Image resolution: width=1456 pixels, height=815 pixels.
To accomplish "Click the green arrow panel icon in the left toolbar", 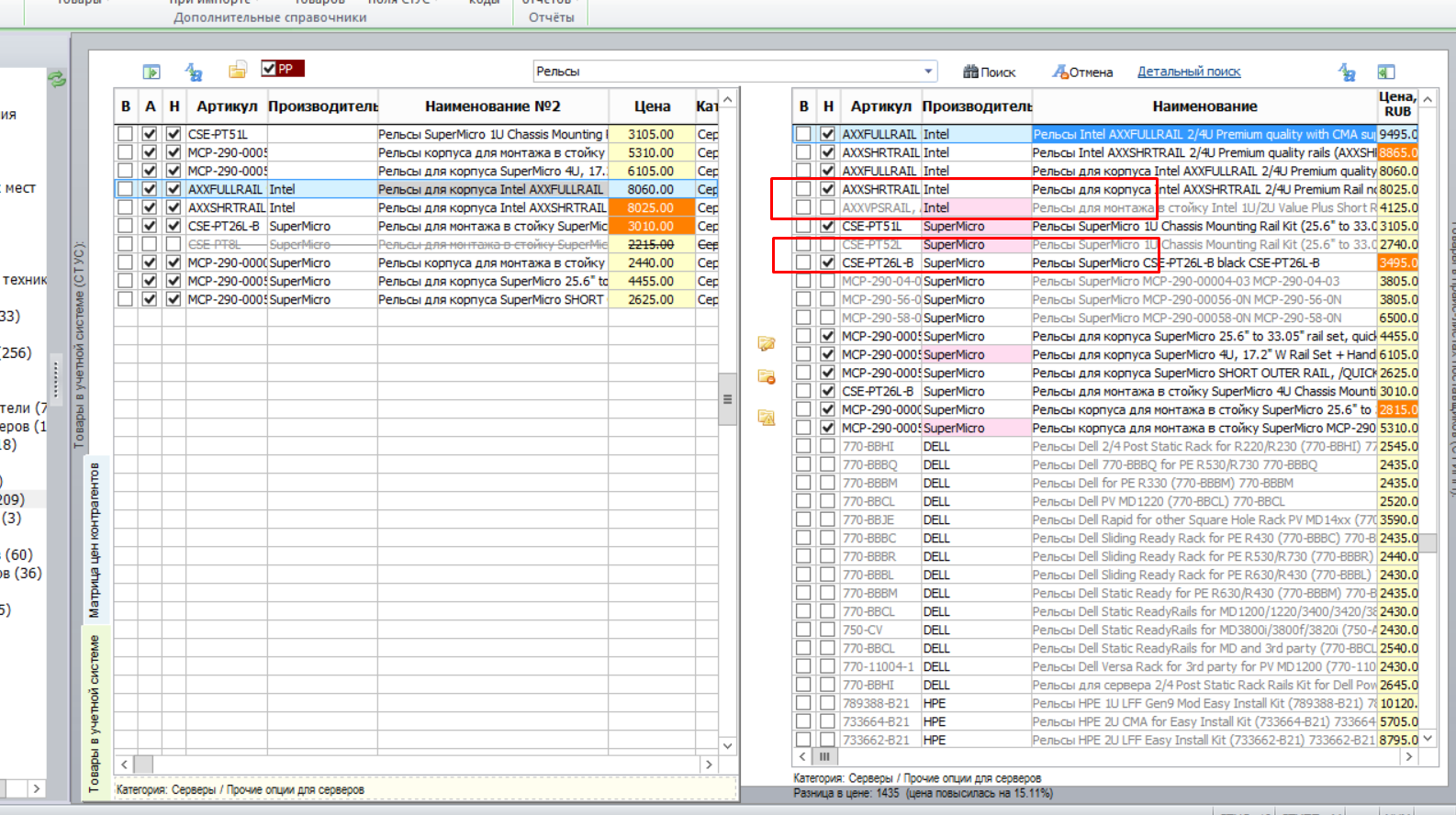I will click(151, 72).
